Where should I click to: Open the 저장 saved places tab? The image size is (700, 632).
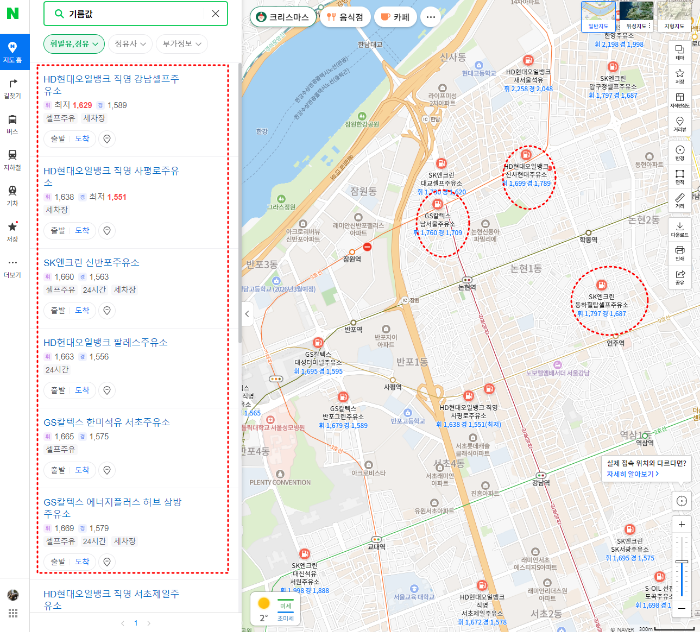pos(12,231)
